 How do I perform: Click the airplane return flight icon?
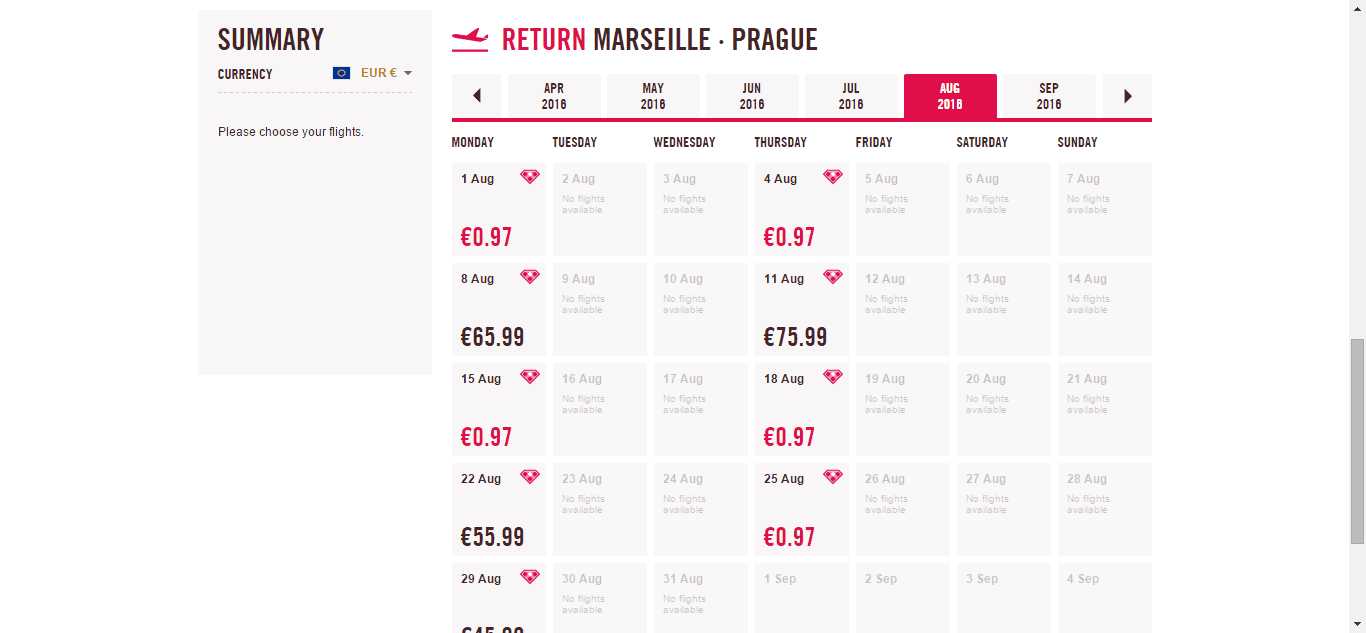coord(470,39)
